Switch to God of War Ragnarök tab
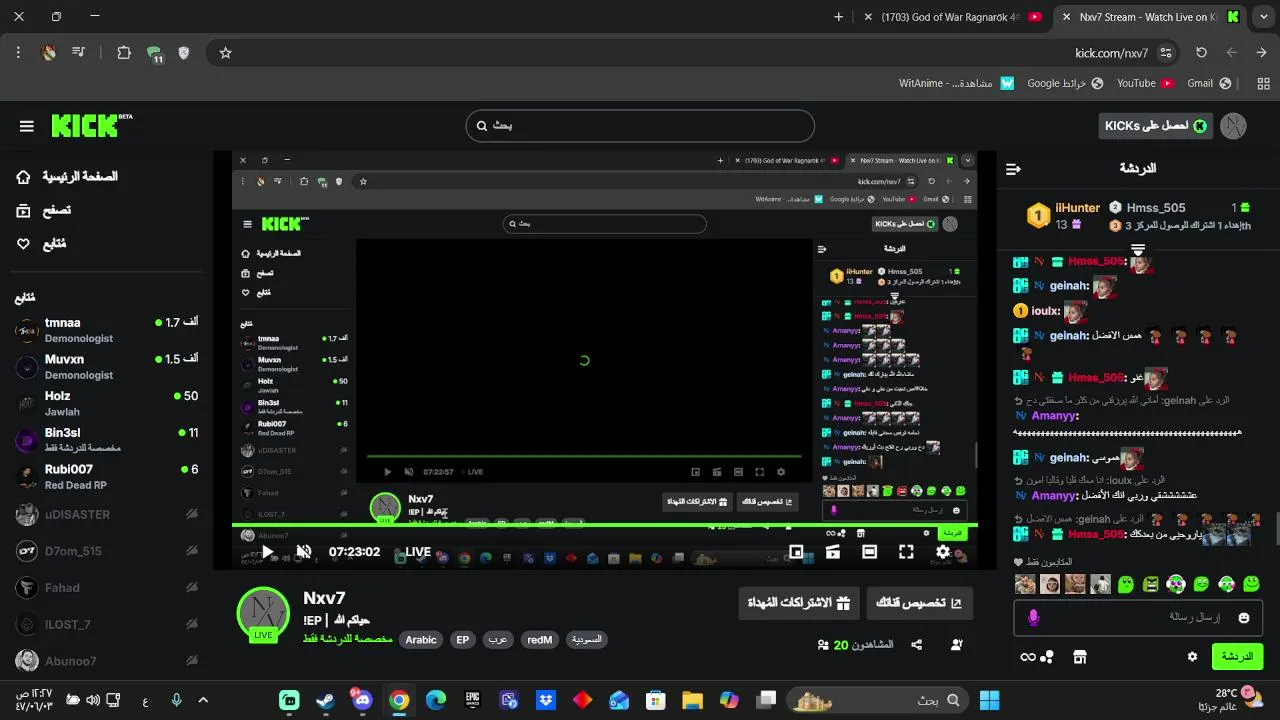Viewport: 1280px width, 720px height. pos(950,17)
